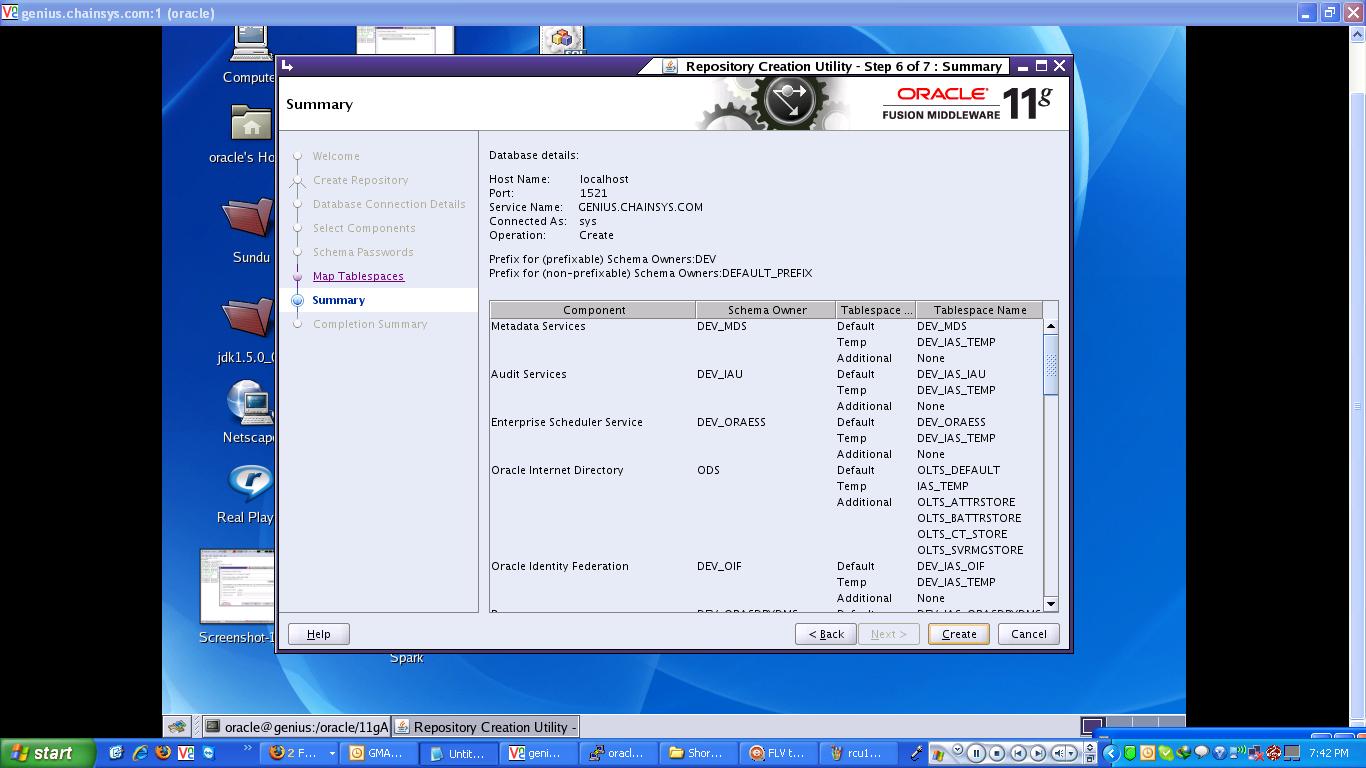
Task: Switch to the Untitled taskbar button
Action: (457, 753)
